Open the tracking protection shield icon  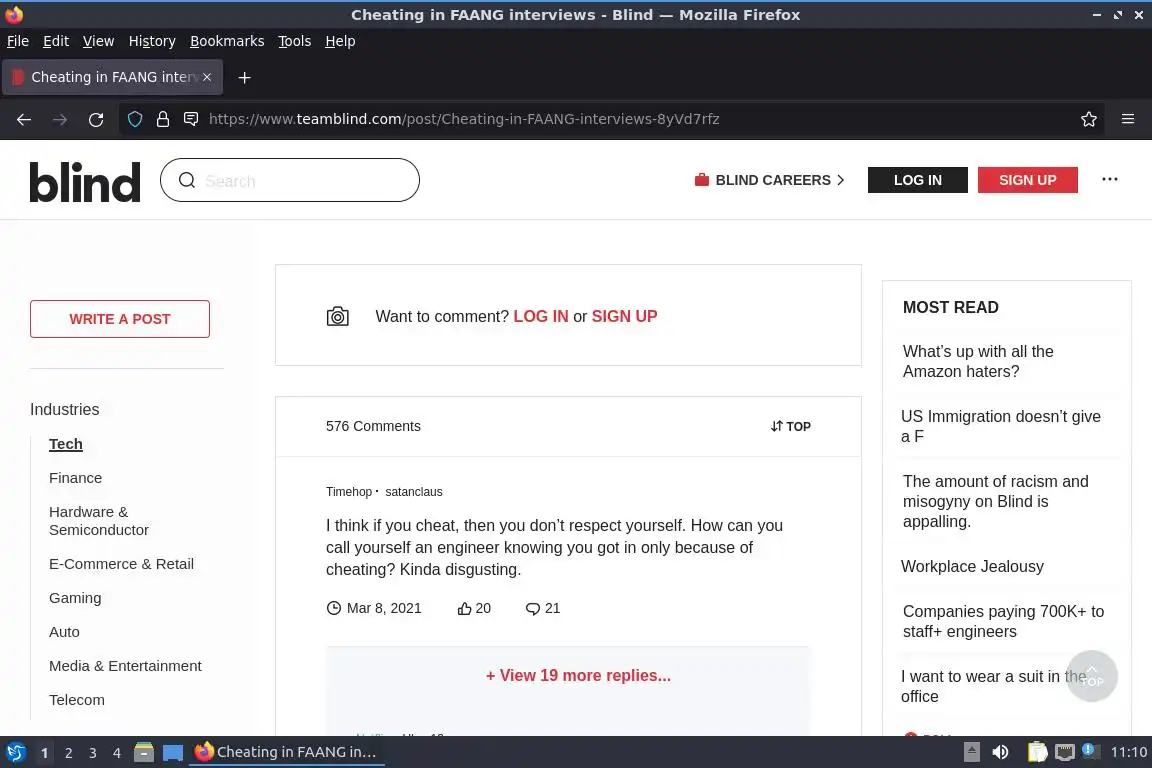point(135,119)
